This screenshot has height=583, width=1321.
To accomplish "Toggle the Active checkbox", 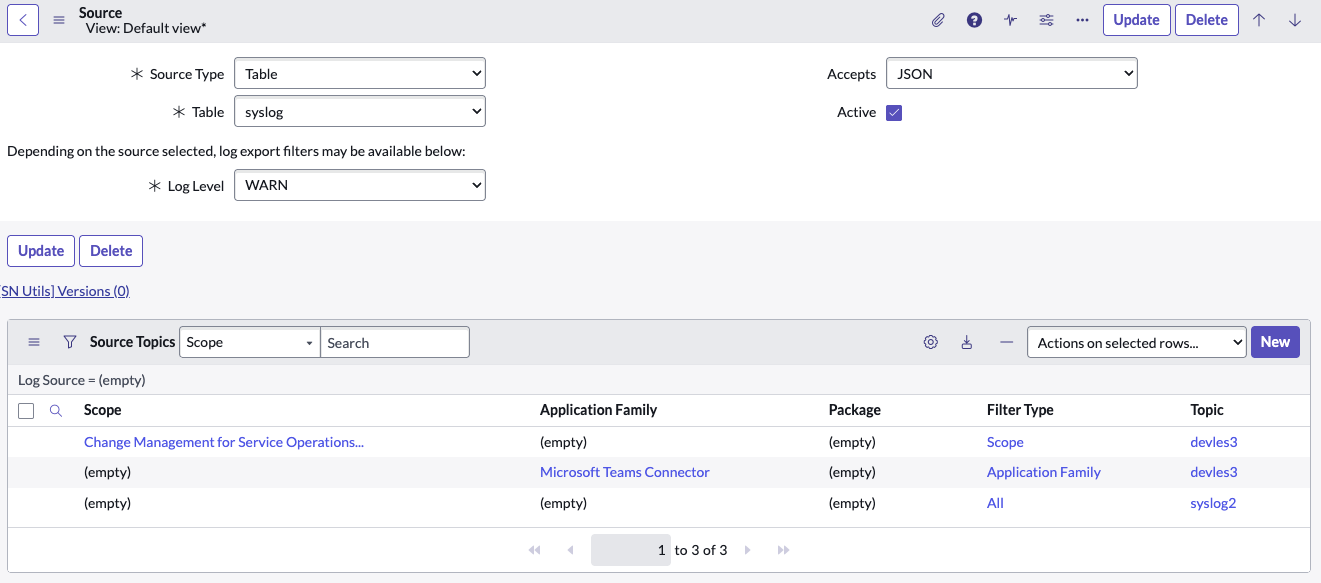I will [894, 113].
